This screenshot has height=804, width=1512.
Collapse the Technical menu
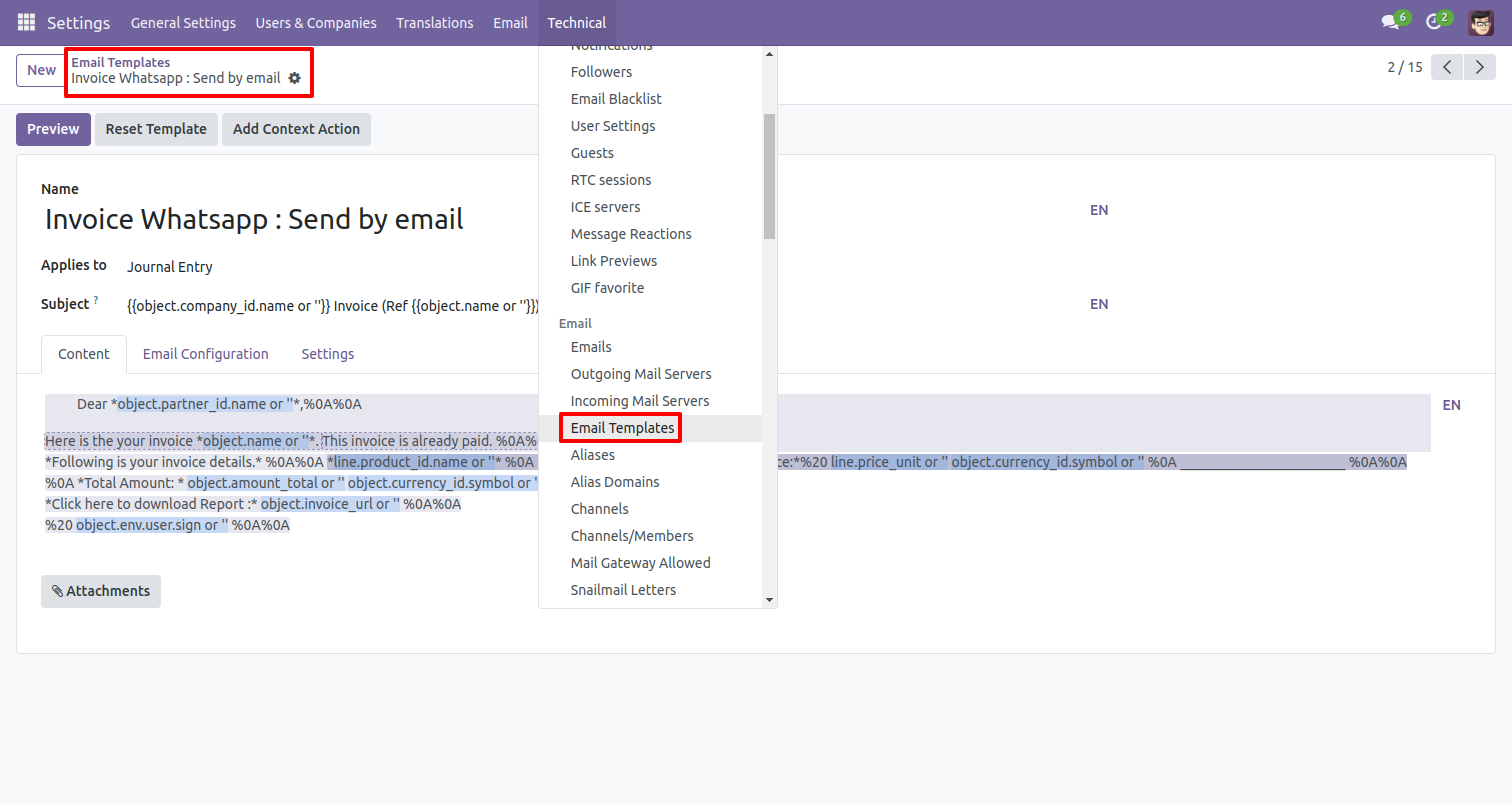[576, 22]
